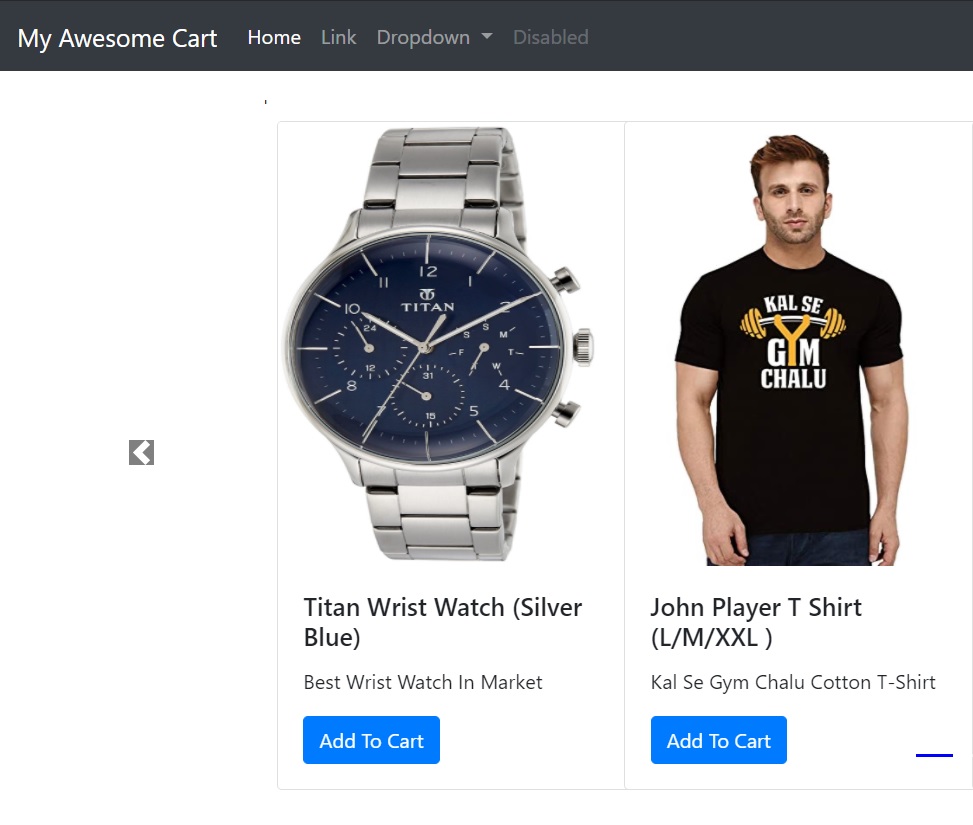Click the 'Kal Se Gym Chalu Cotton T-Shirt' text
The image size is (973, 825).
pos(792,682)
